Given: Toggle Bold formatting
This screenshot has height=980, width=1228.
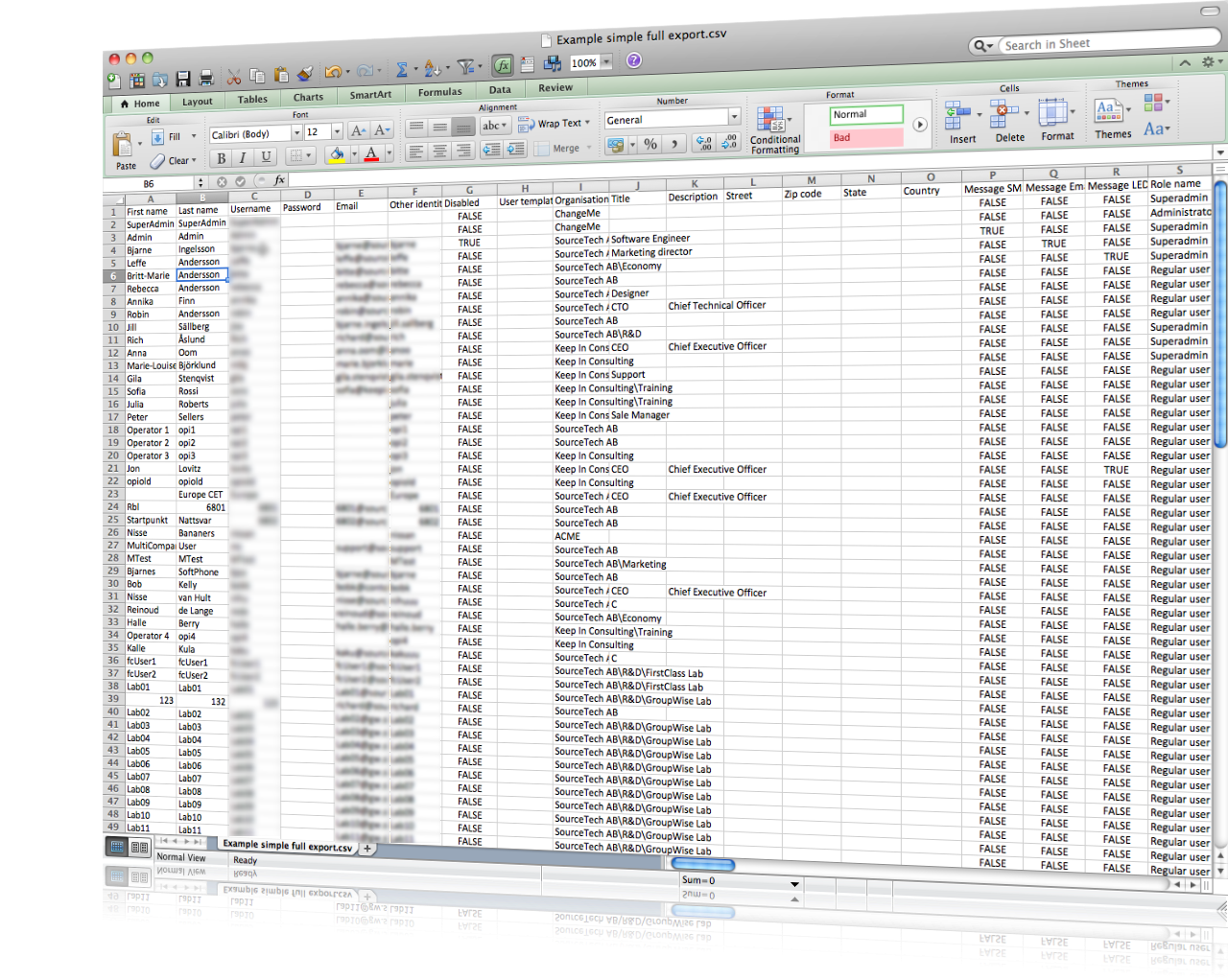Looking at the screenshot, I should 222,159.
